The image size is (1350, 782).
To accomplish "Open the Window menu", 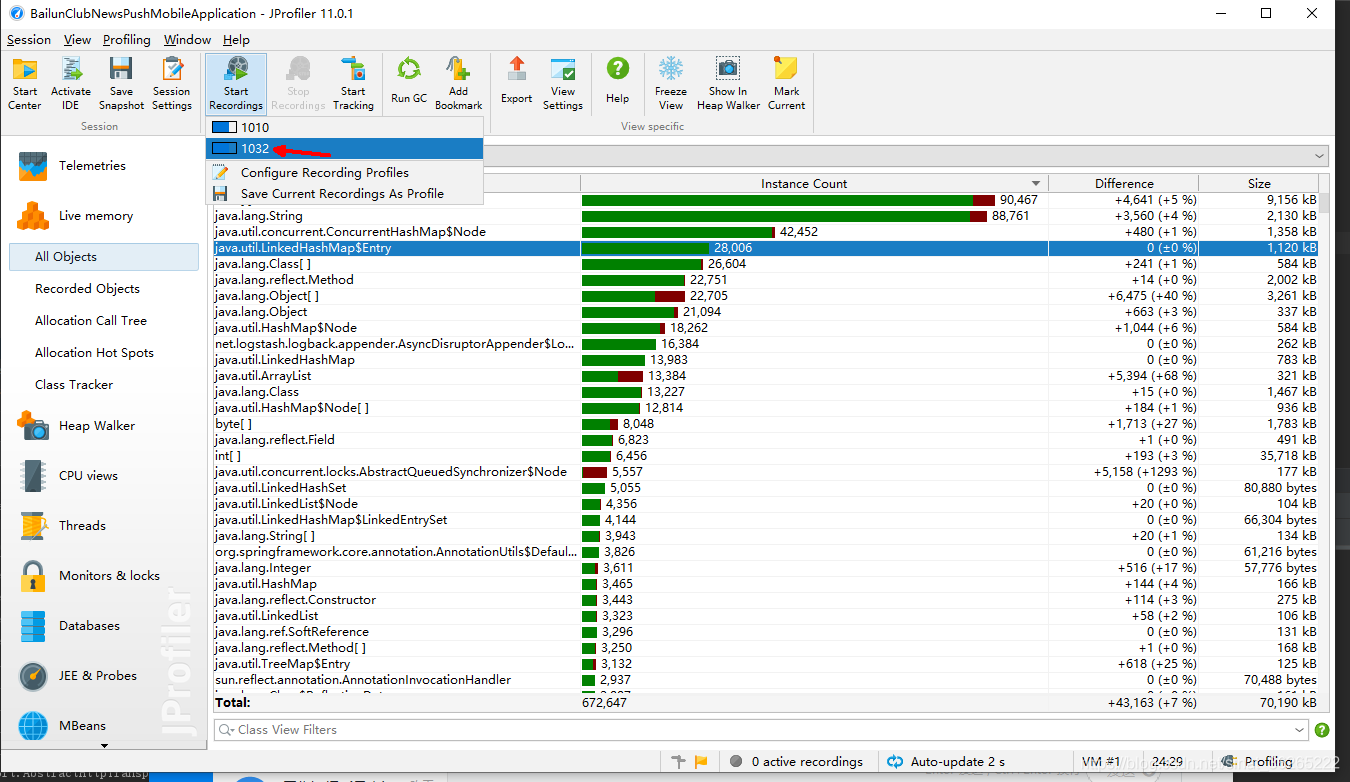I will tap(187, 40).
